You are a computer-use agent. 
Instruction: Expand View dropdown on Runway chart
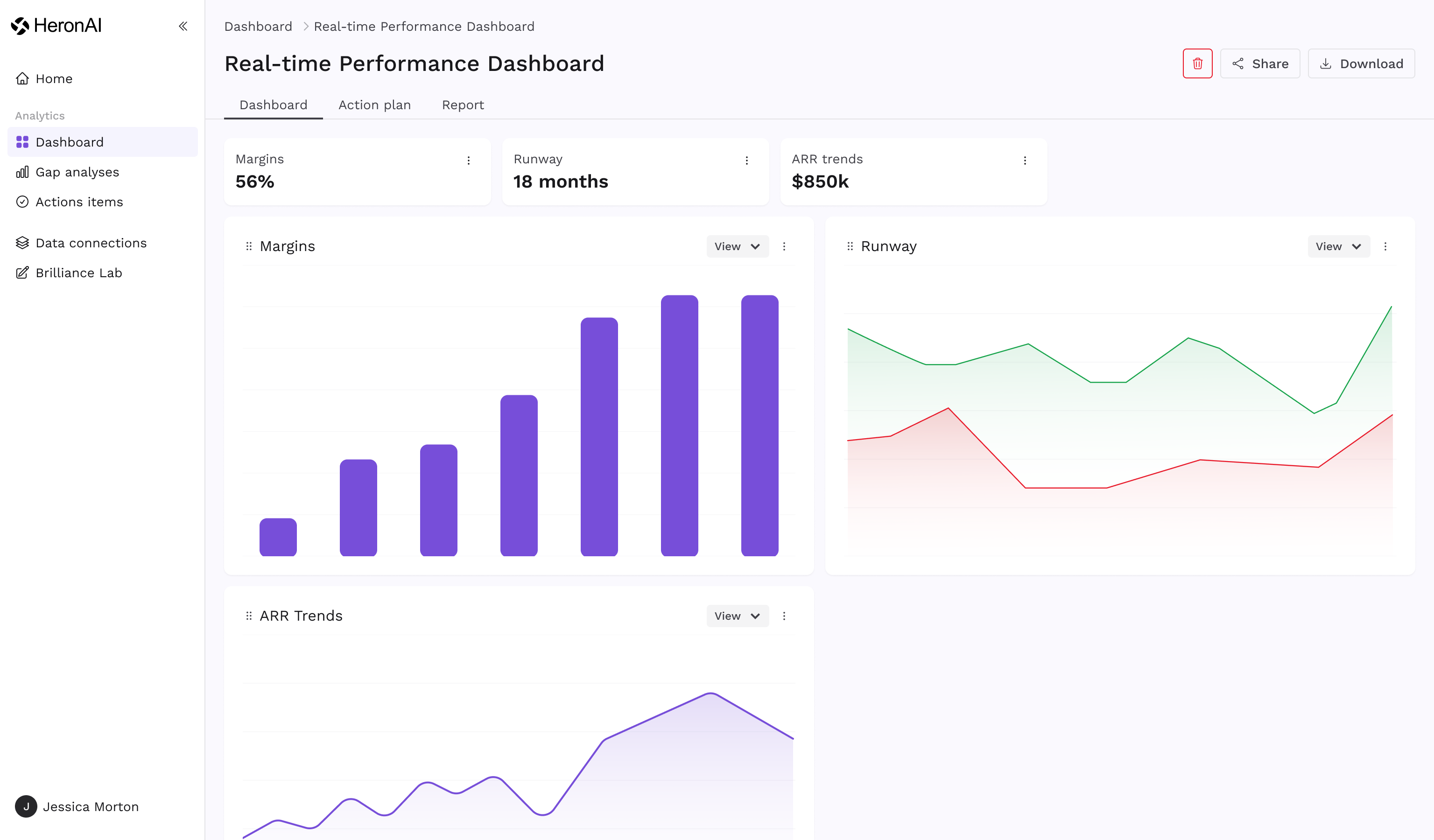point(1338,246)
